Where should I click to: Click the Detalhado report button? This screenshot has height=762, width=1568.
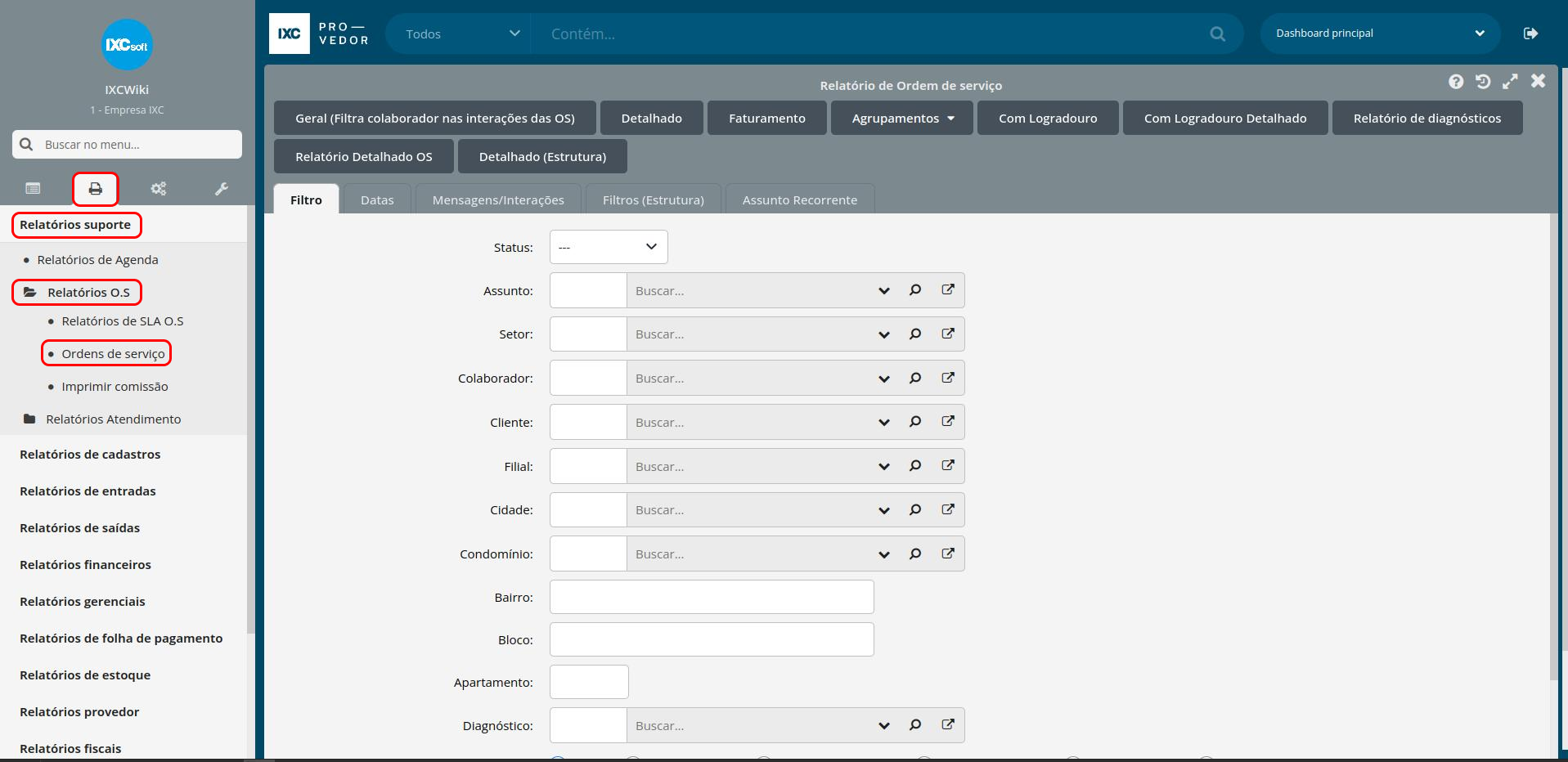pos(652,118)
